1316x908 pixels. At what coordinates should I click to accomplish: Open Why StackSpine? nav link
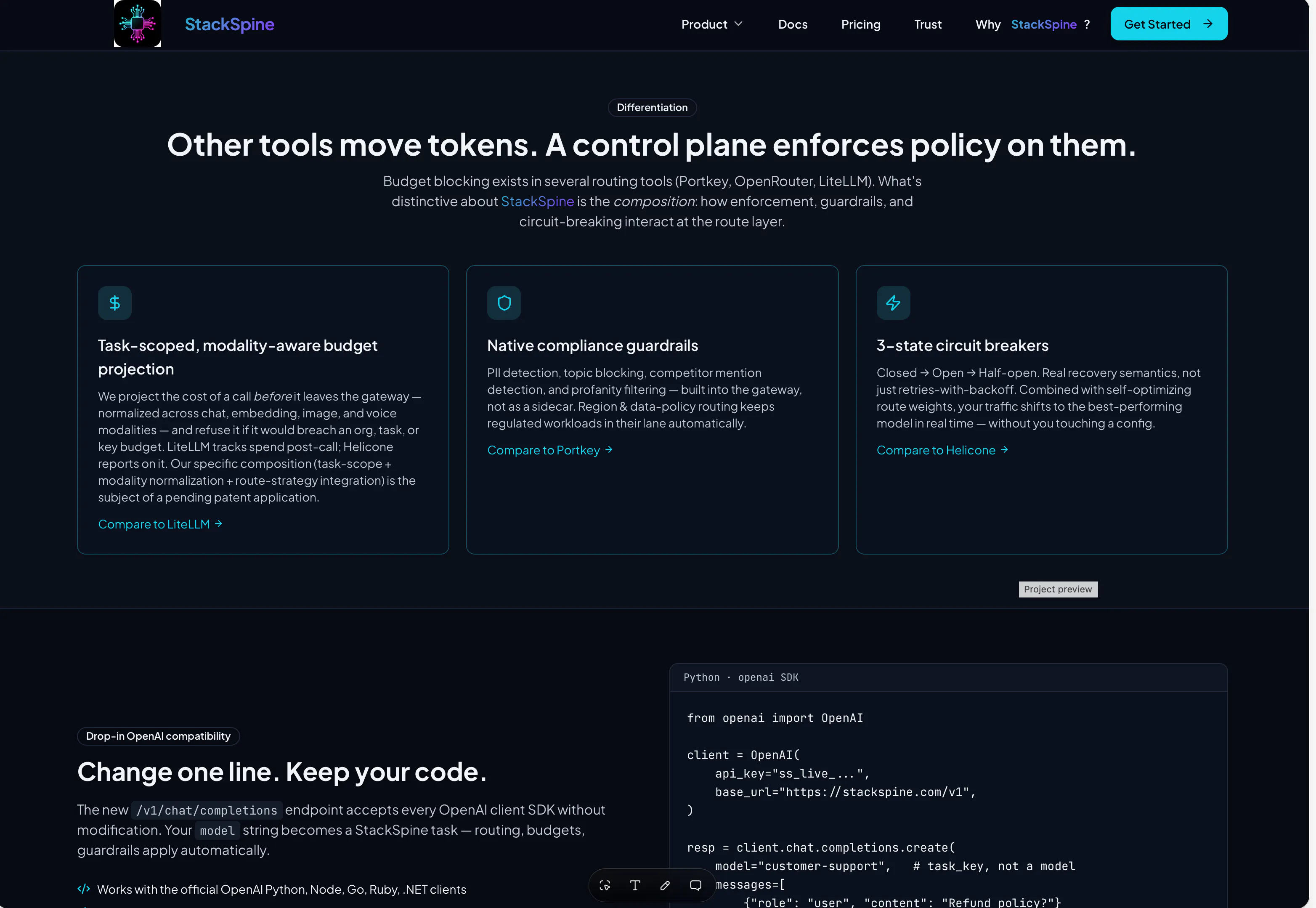(1032, 24)
